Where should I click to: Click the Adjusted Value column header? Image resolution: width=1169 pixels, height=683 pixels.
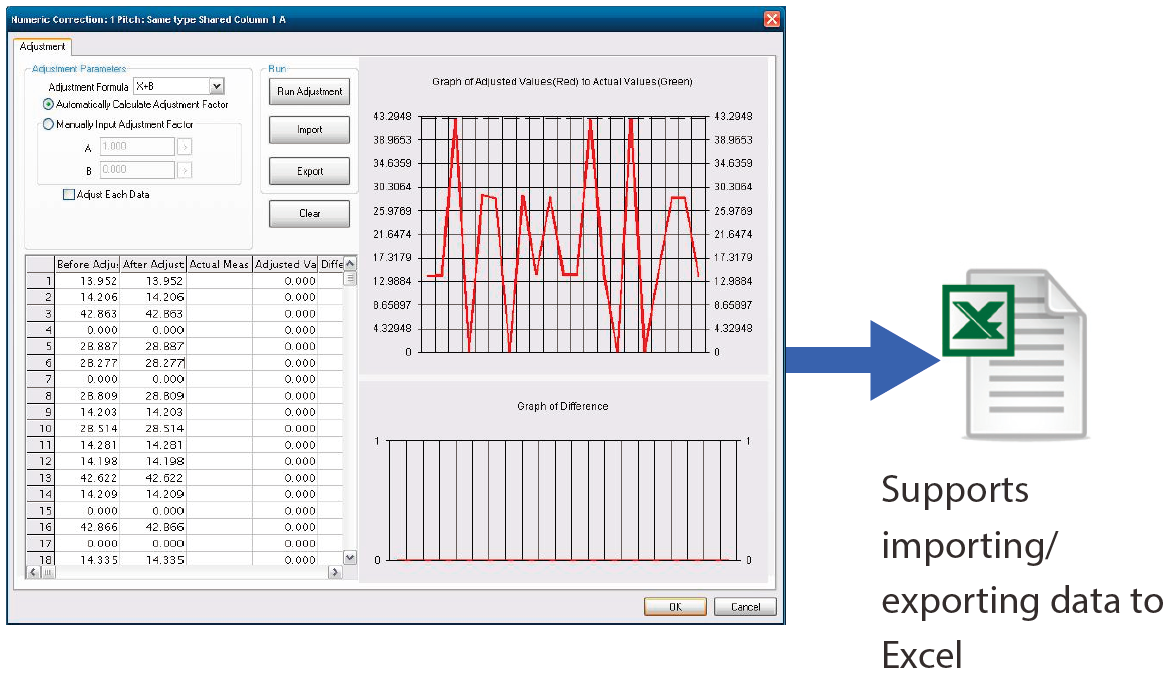[286, 264]
